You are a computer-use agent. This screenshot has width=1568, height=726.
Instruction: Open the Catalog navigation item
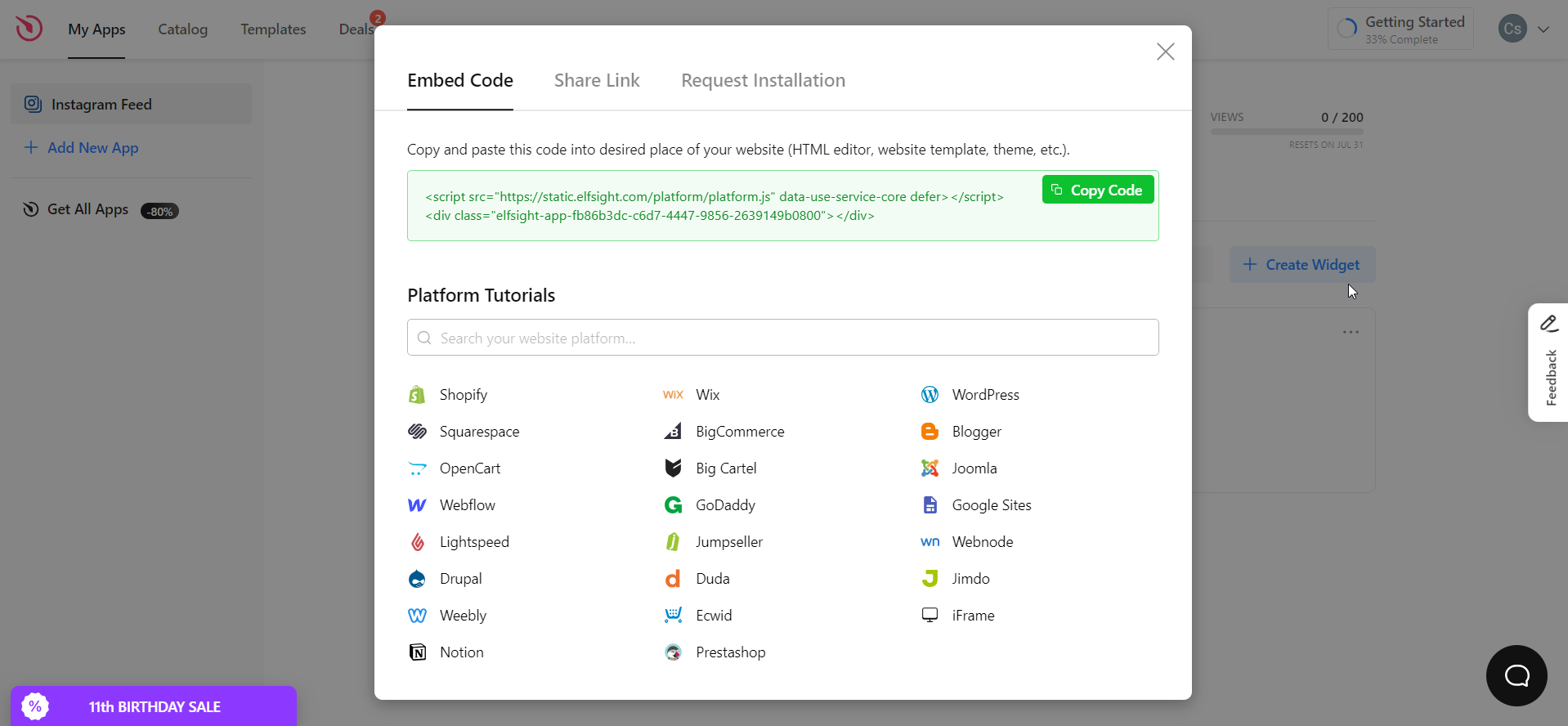tap(182, 29)
